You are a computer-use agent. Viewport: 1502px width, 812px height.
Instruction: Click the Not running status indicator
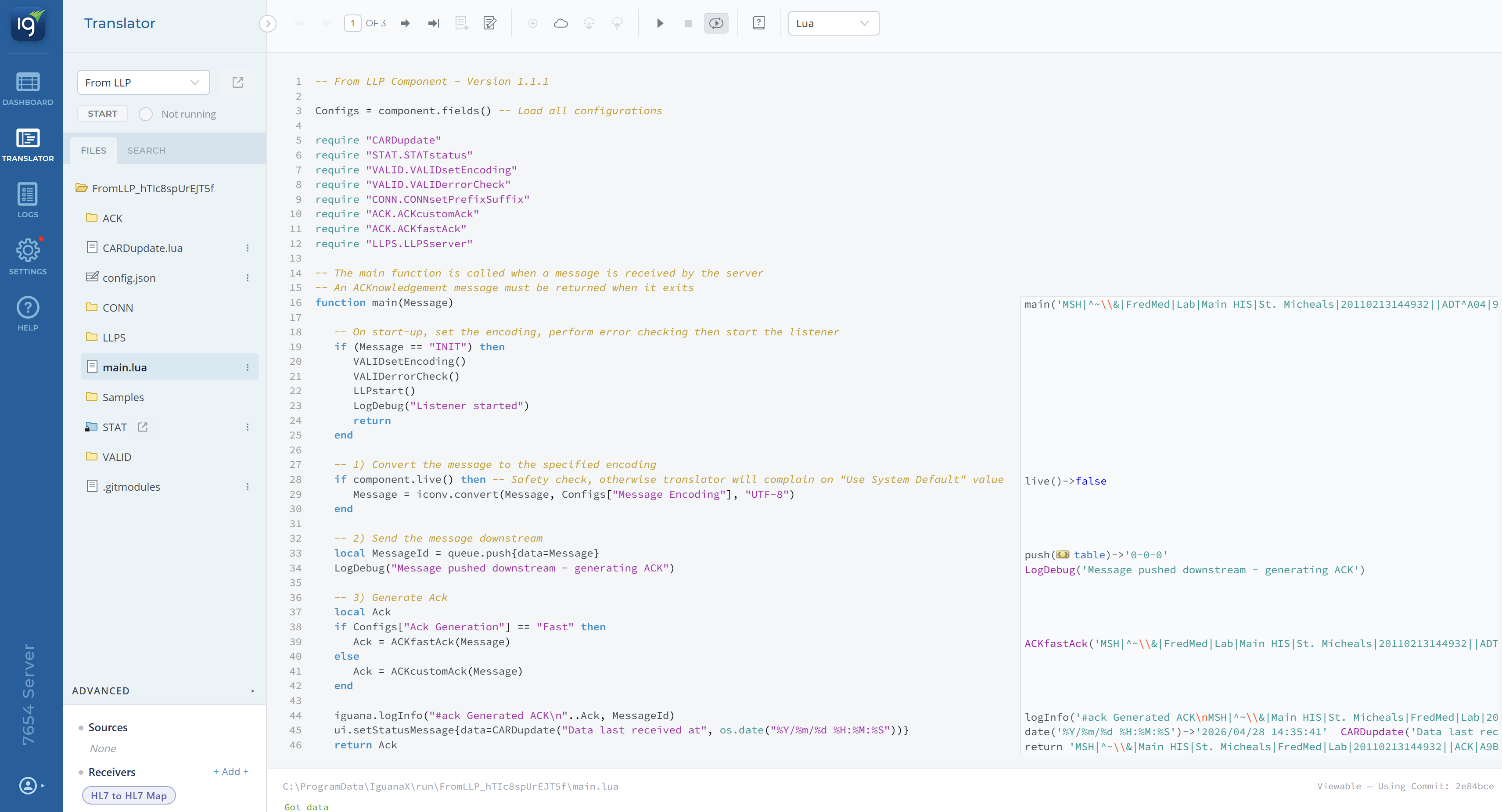177,114
